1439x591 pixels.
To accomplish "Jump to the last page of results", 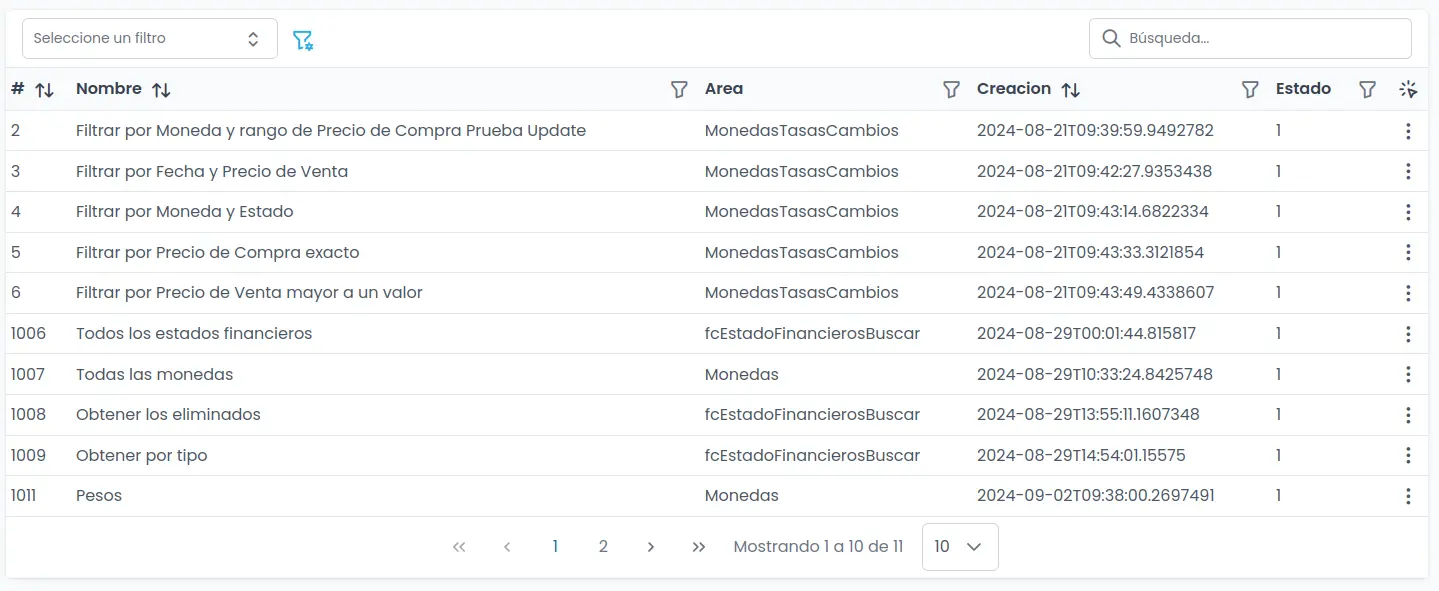I will (x=699, y=547).
